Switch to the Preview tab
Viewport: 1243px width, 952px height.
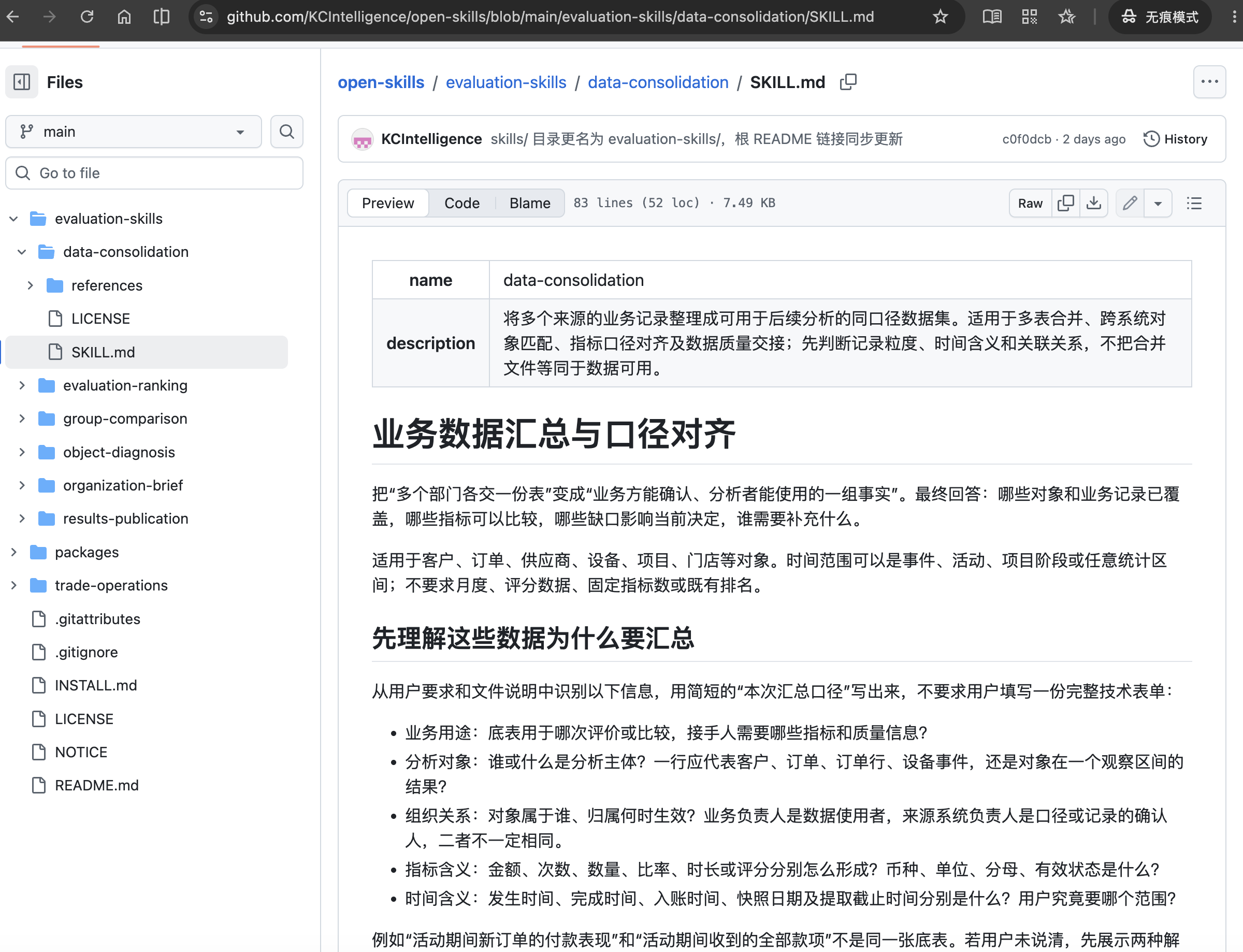coord(388,203)
